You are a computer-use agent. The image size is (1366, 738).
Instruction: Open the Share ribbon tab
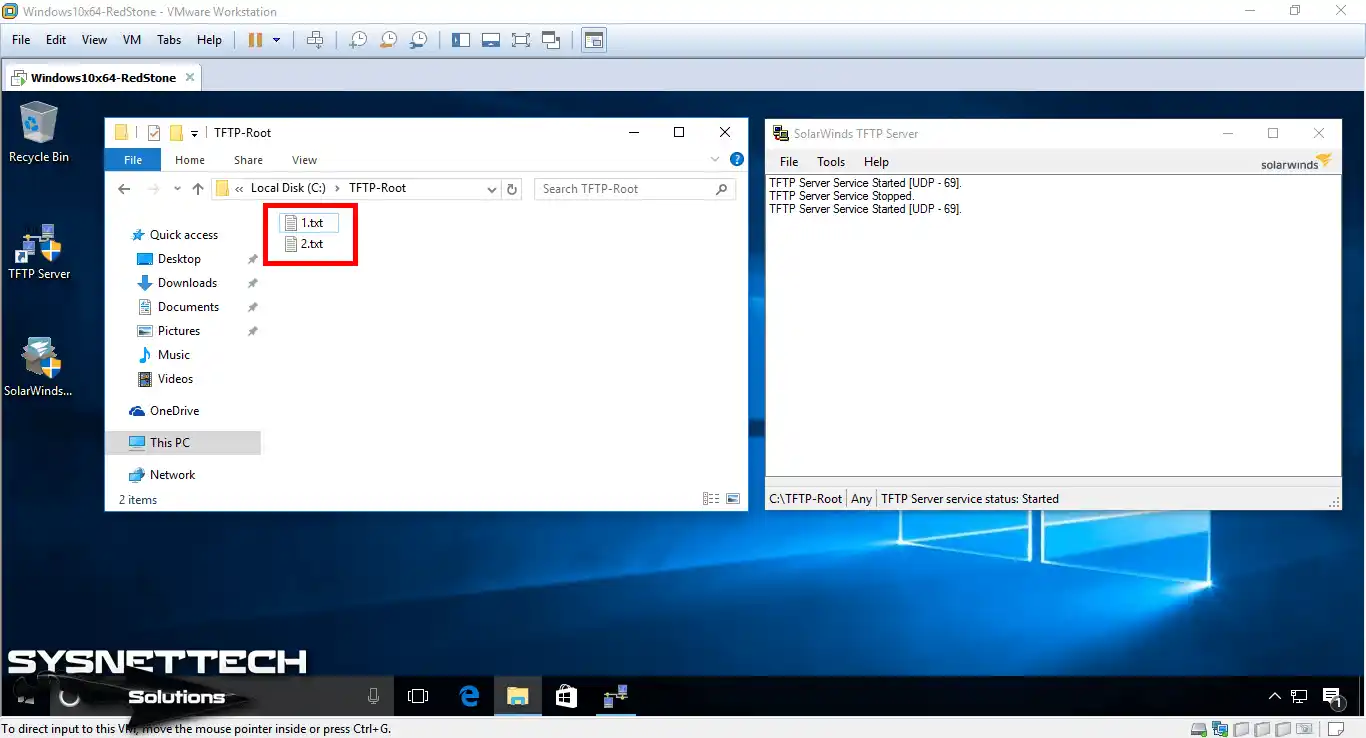coord(249,160)
